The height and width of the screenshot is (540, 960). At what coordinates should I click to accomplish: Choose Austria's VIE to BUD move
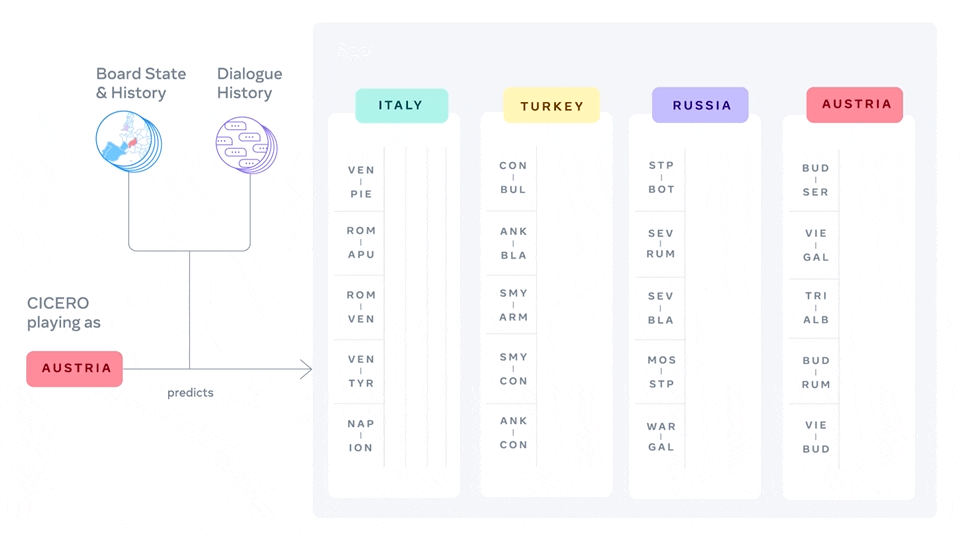coord(816,437)
